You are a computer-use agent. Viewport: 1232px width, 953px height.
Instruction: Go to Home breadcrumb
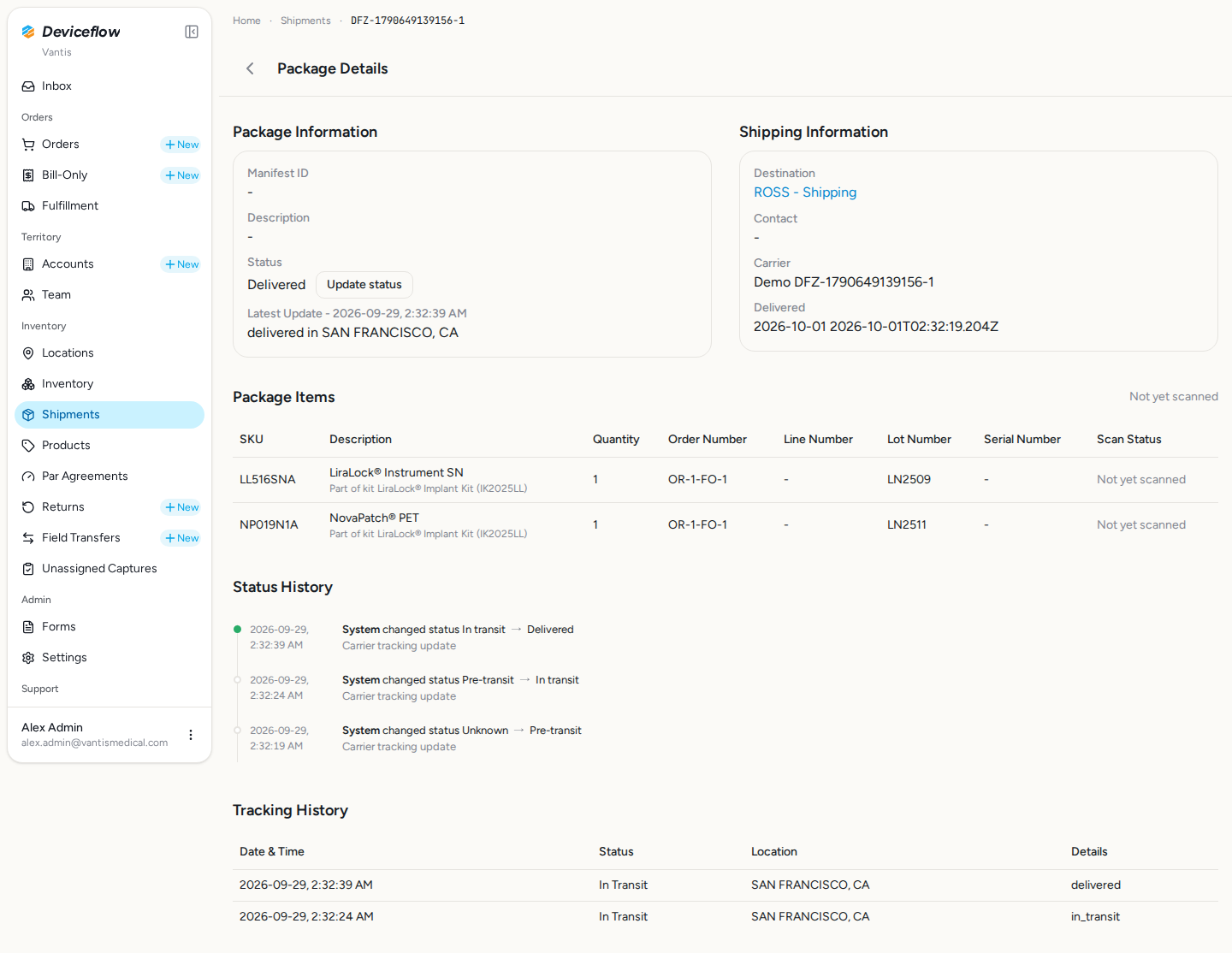coord(246,21)
